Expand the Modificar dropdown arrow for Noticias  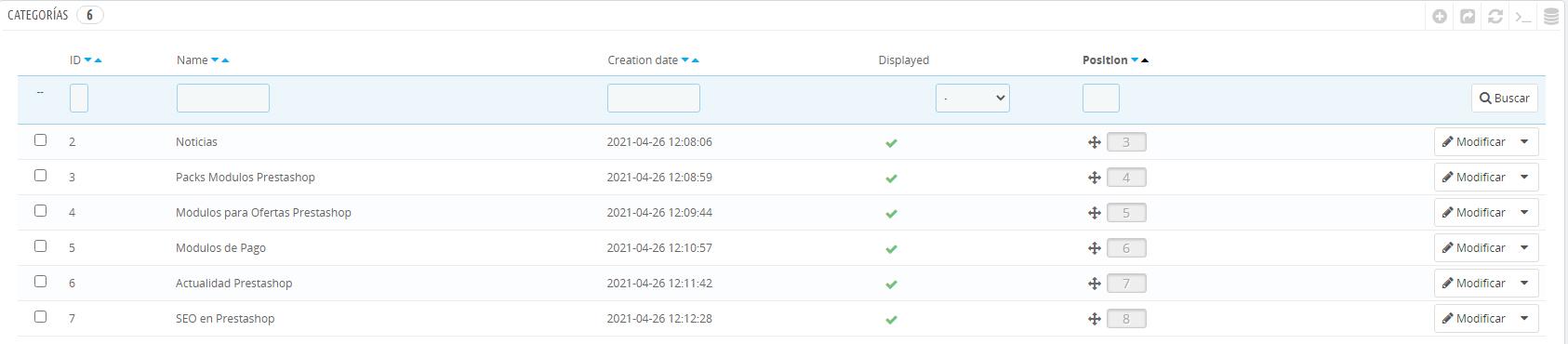[1524, 142]
